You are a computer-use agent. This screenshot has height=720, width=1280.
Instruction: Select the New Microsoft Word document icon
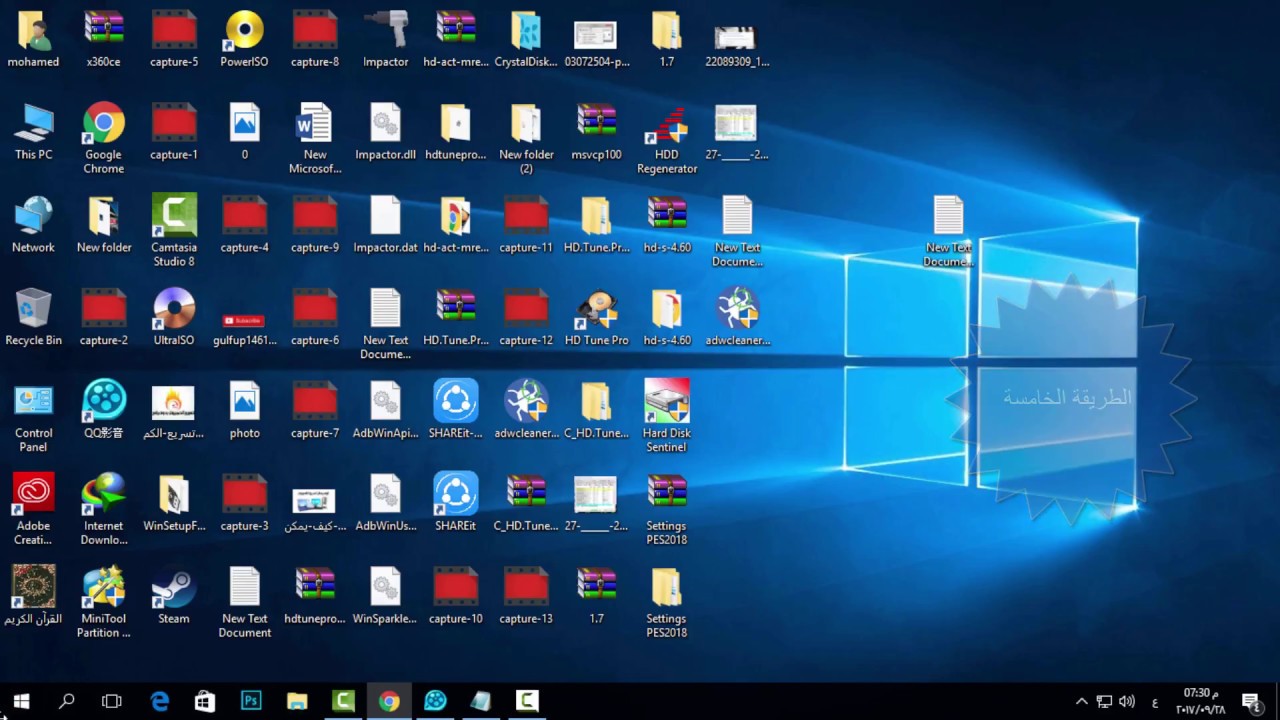(315, 137)
